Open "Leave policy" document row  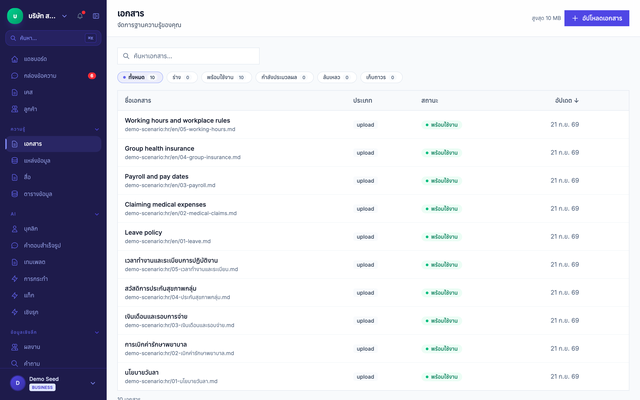point(373,237)
